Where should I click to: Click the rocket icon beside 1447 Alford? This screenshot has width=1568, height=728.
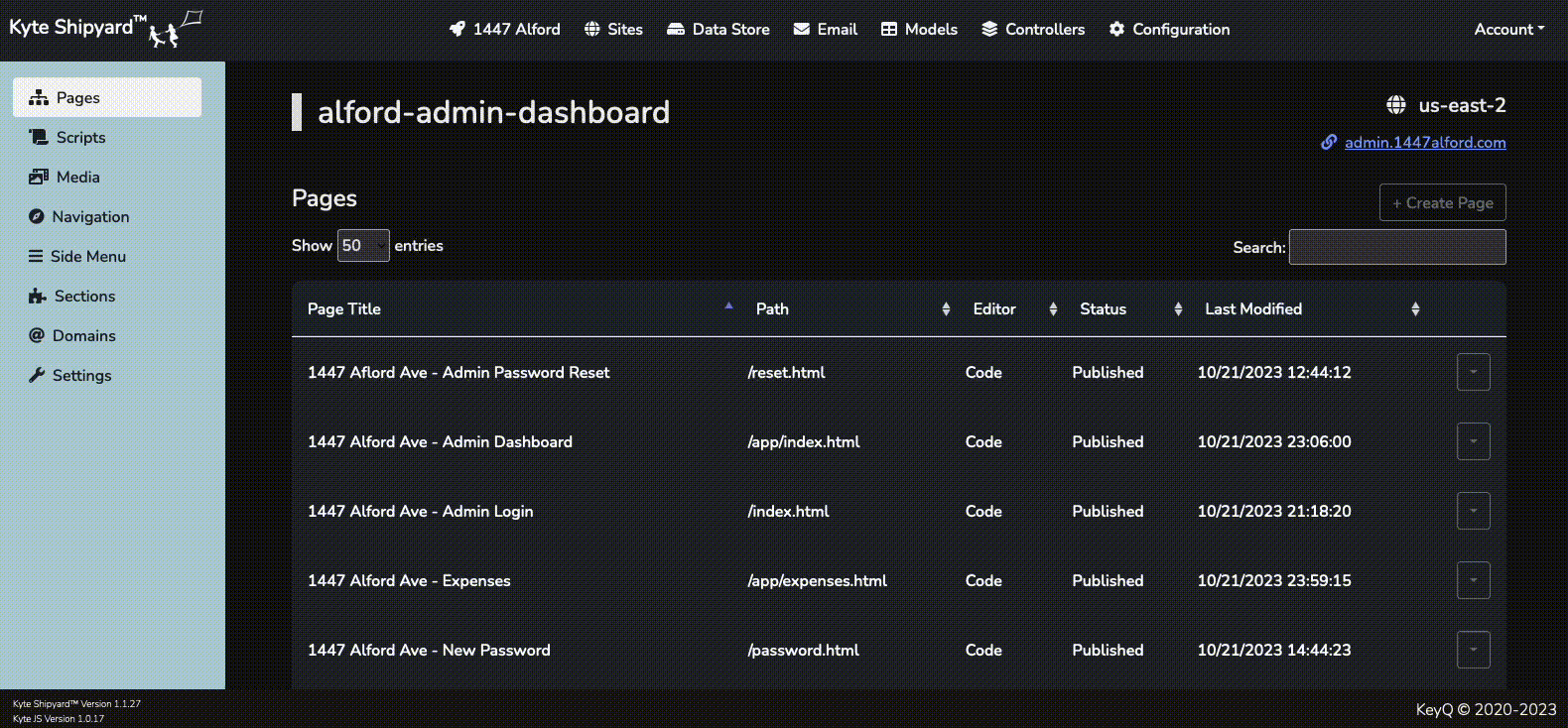pos(457,29)
